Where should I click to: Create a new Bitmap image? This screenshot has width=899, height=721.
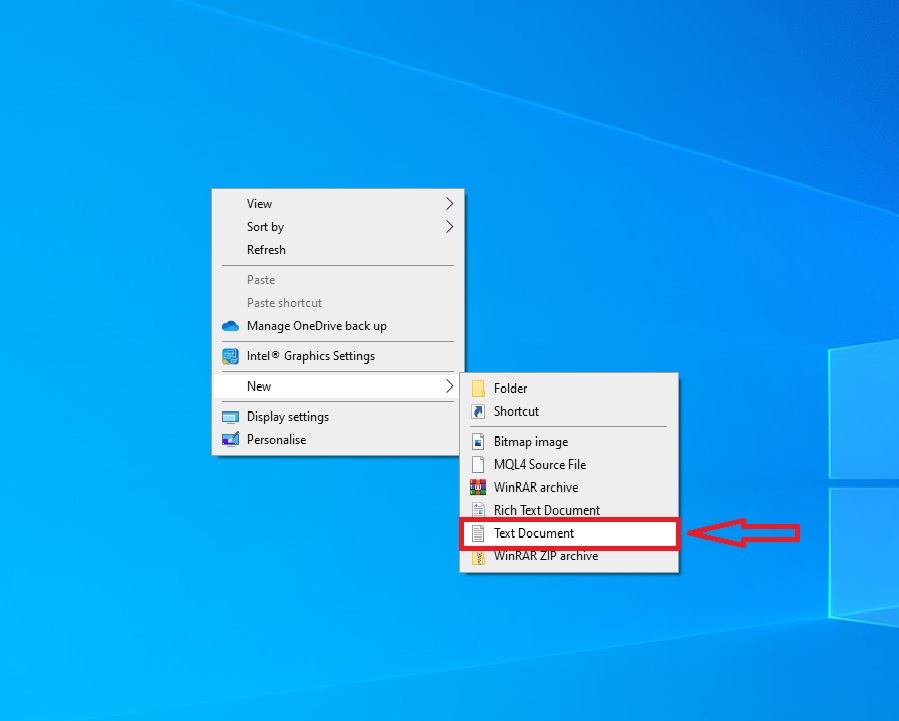pyautogui.click(x=569, y=441)
